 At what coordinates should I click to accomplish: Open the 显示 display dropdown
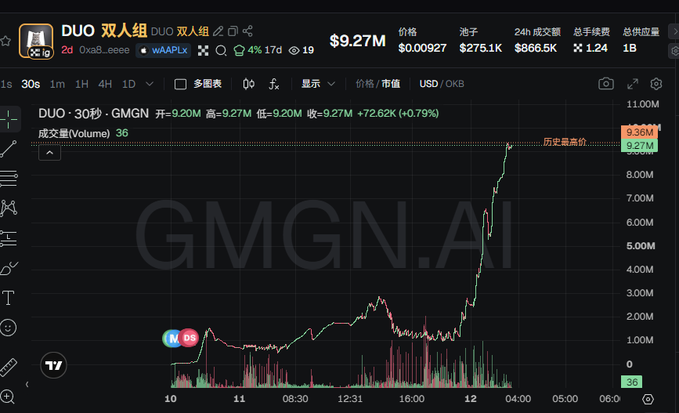click(318, 84)
